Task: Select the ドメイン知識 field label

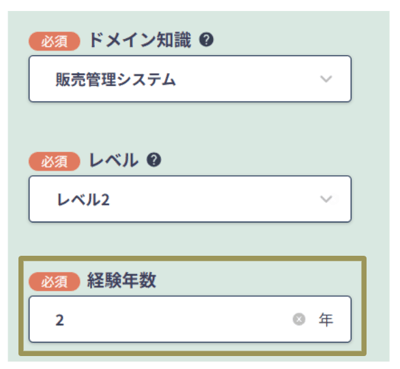Action: pyautogui.click(x=140, y=40)
